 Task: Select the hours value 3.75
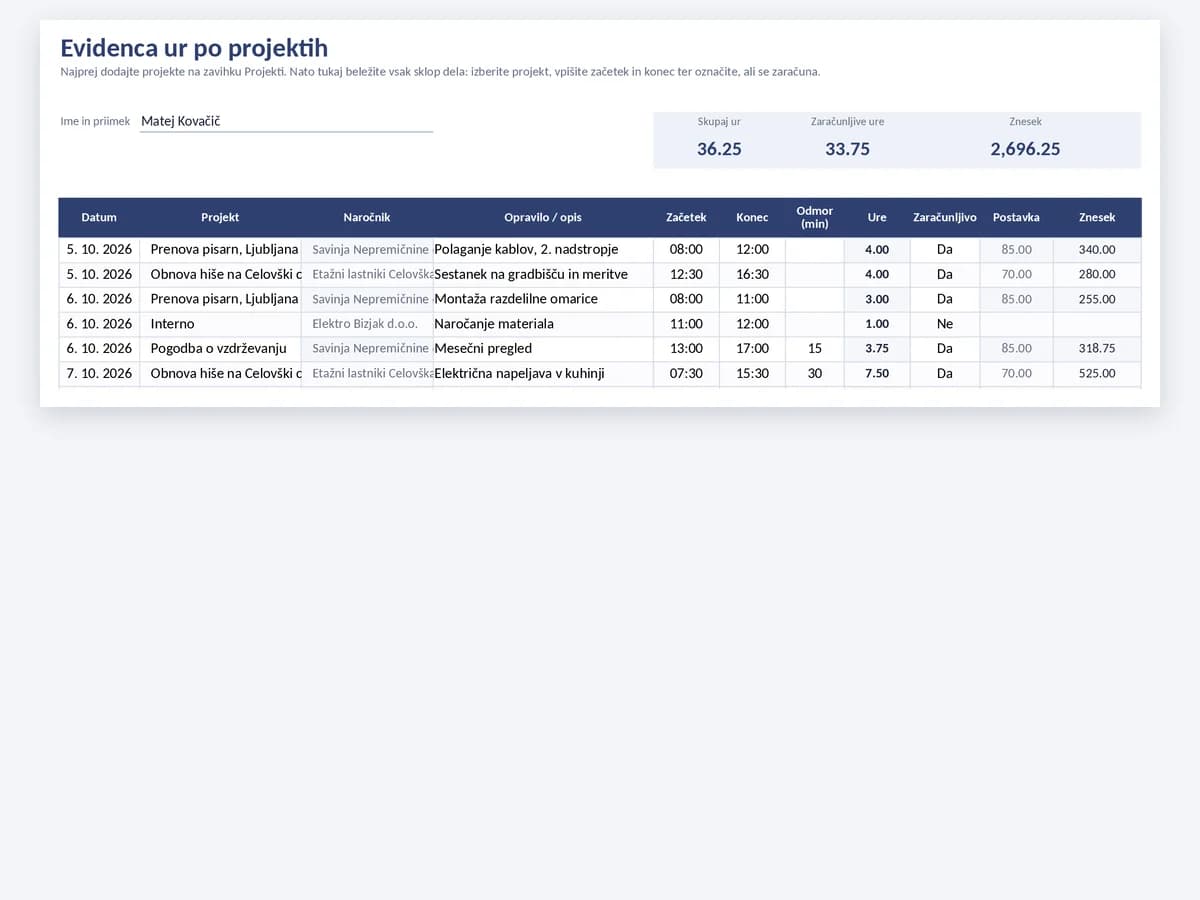click(x=877, y=348)
